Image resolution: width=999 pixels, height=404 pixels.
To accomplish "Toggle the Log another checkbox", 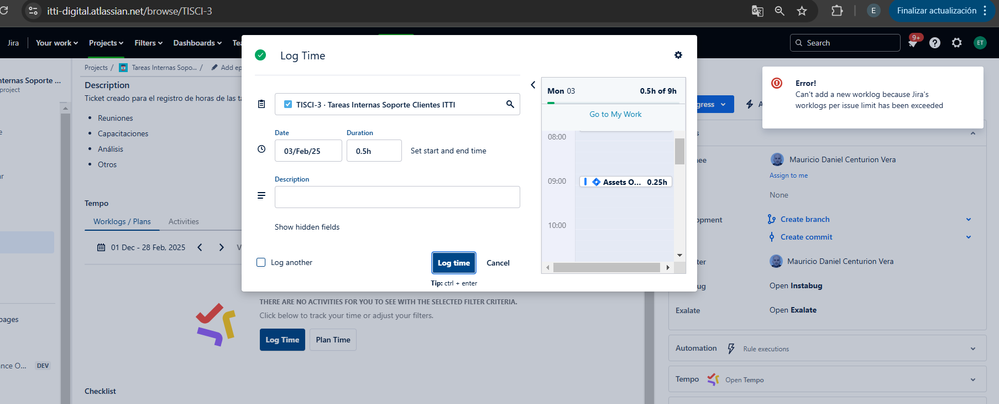I will coord(261,262).
